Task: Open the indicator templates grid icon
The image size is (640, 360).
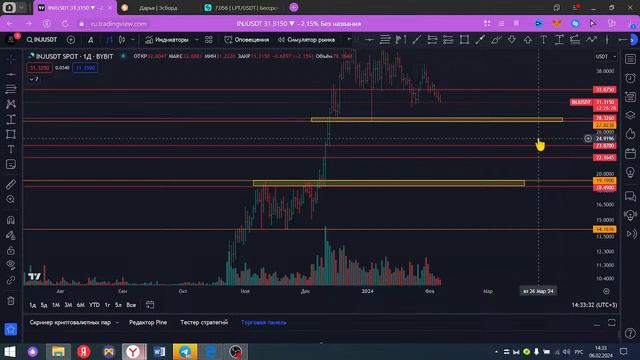Action: 209,40
